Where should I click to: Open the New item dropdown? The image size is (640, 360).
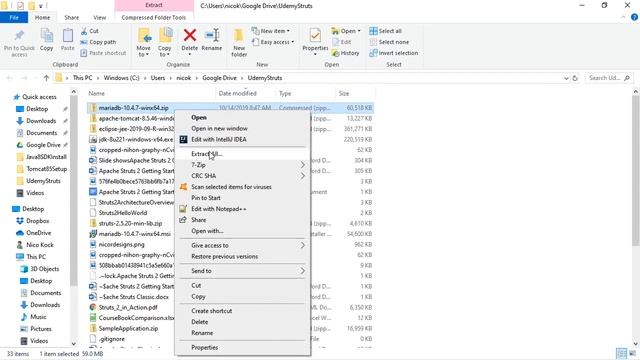pyautogui.click(x=271, y=31)
